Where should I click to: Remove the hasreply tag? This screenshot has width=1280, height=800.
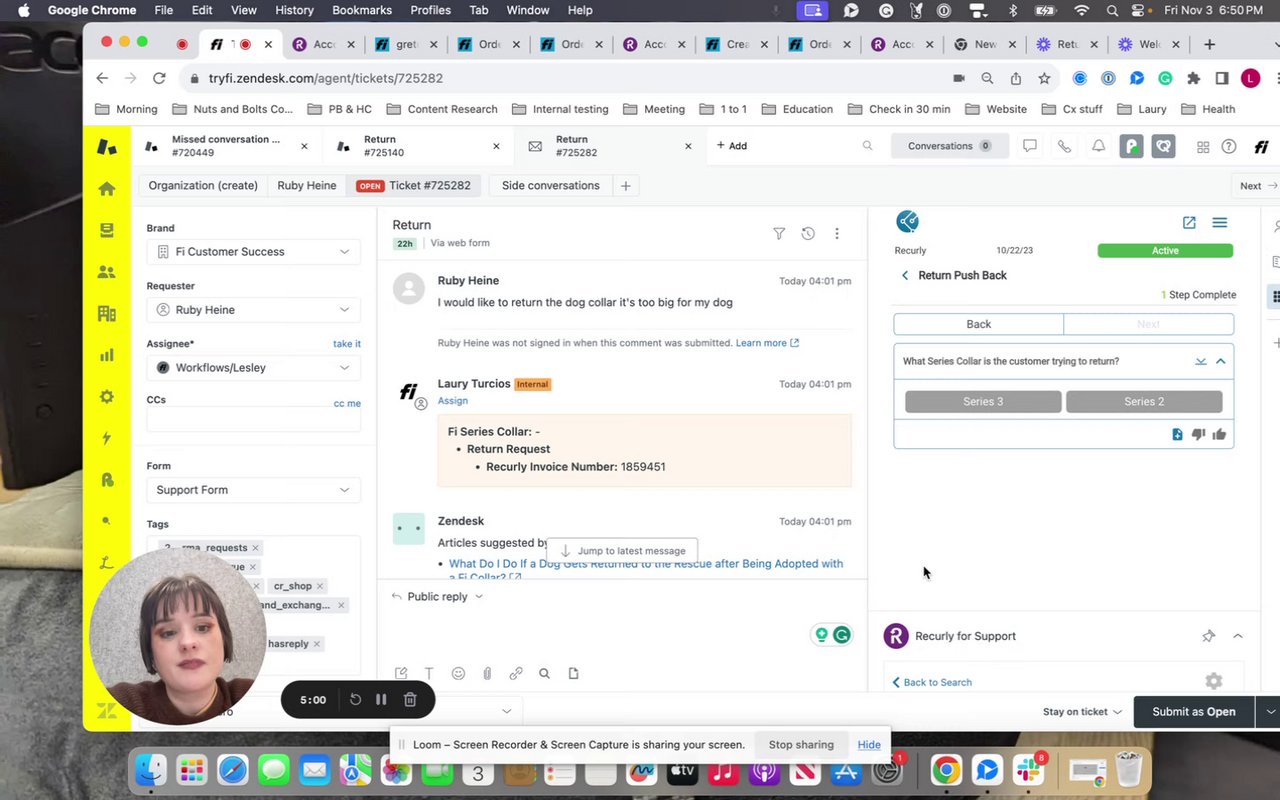tap(317, 644)
